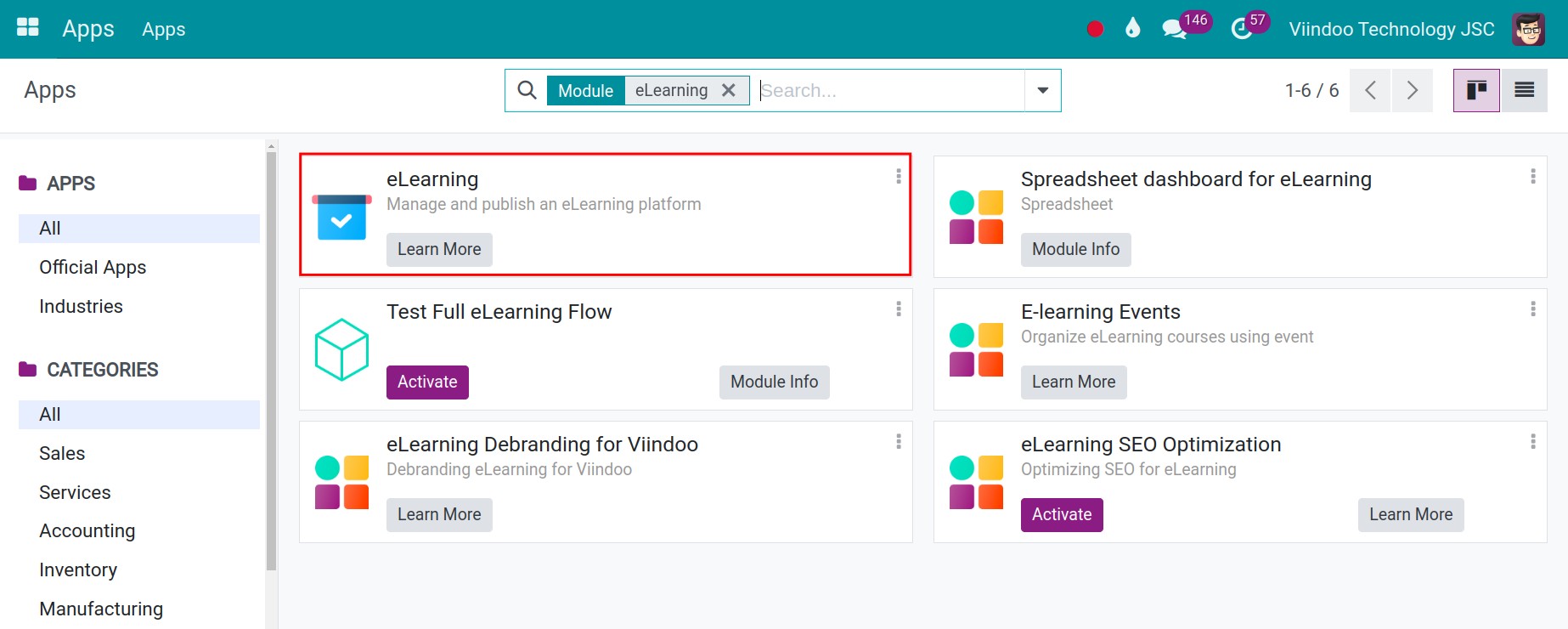Click the search magnifier icon
Image resolution: width=1568 pixels, height=629 pixels.
coord(527,90)
